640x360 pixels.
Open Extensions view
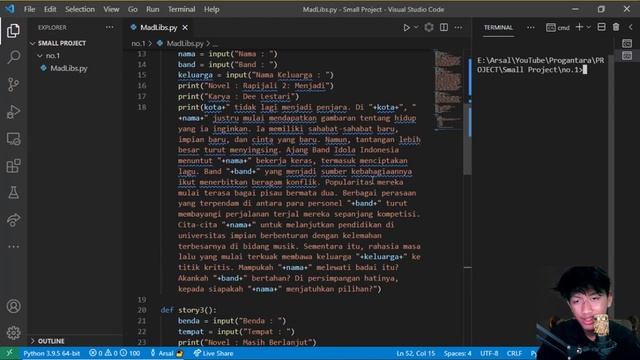13,166
